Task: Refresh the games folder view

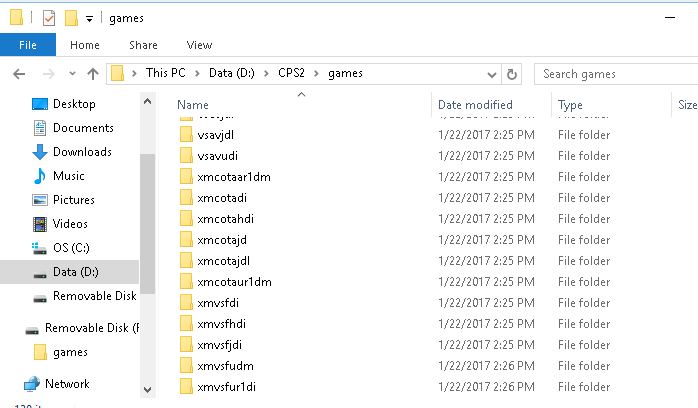Action: tap(512, 74)
